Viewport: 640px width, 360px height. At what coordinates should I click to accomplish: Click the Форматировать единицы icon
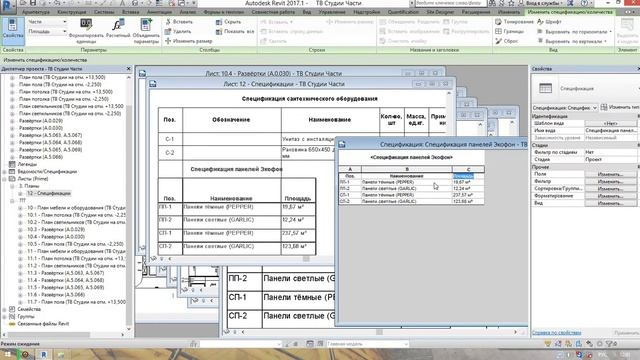tap(86, 25)
